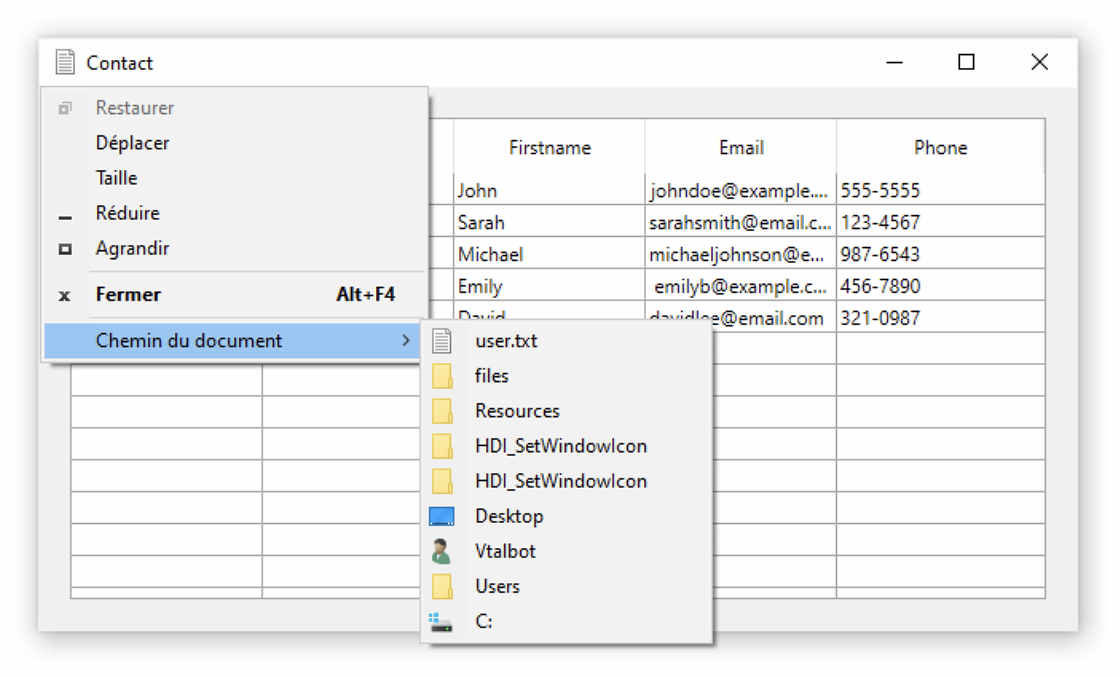Click the phone cell '456-7890'
This screenshot has width=1120, height=677.
click(x=940, y=286)
